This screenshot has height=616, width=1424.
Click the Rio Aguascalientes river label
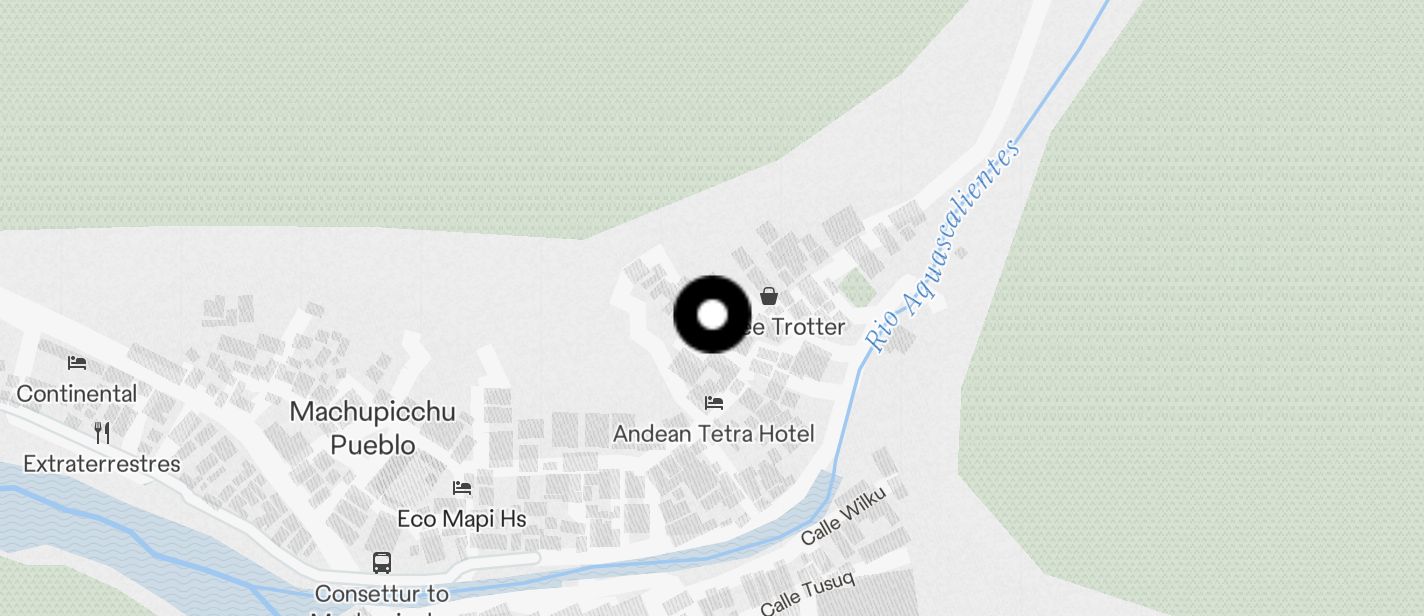coord(943,245)
